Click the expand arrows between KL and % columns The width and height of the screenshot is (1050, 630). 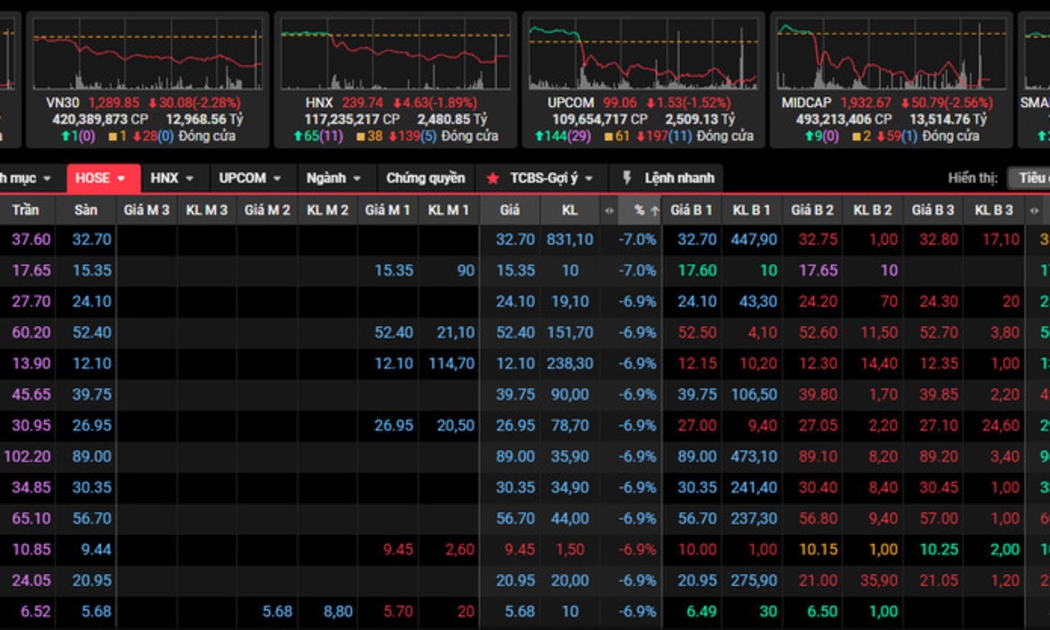tap(609, 210)
